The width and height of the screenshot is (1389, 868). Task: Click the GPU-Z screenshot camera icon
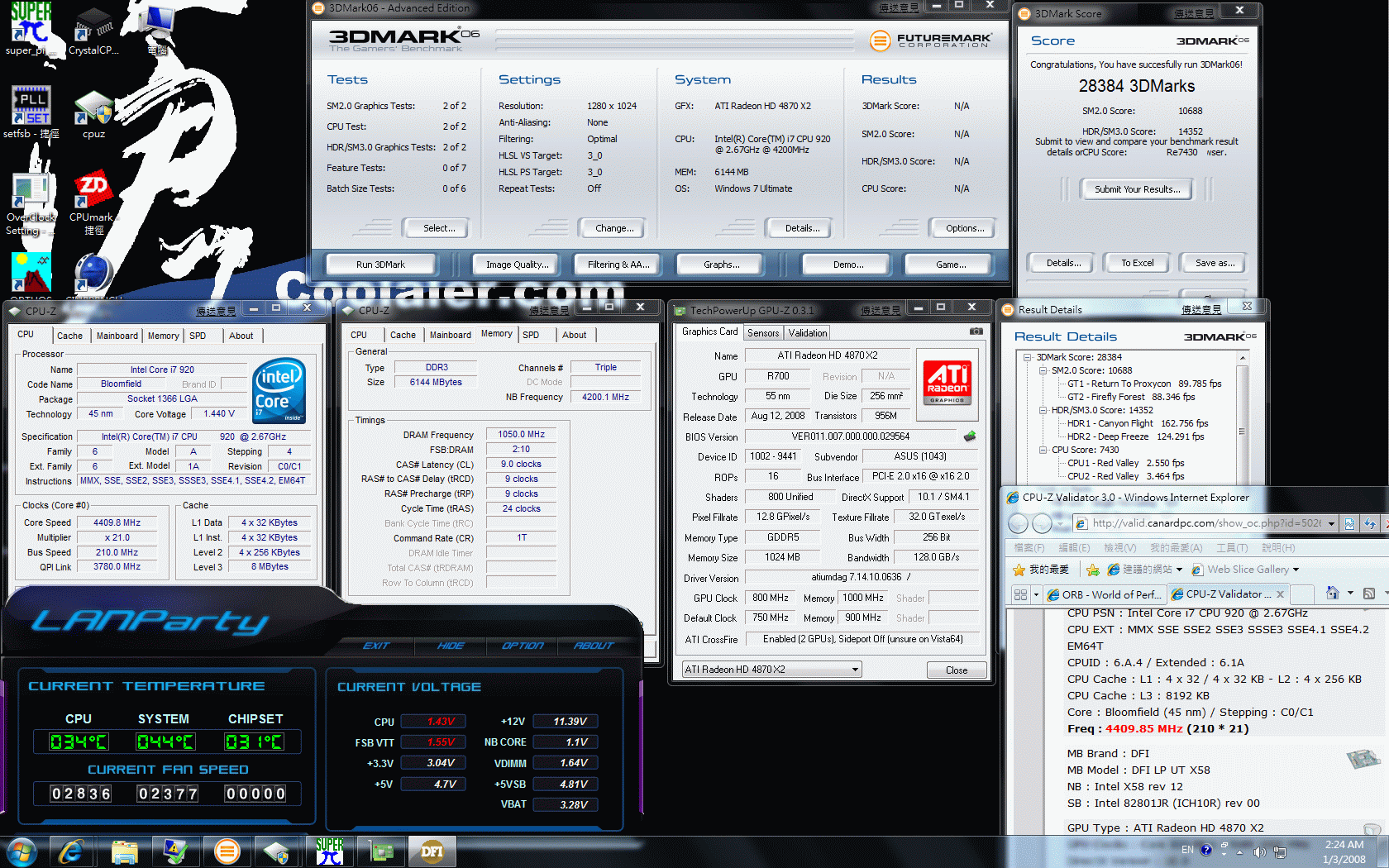(x=976, y=331)
